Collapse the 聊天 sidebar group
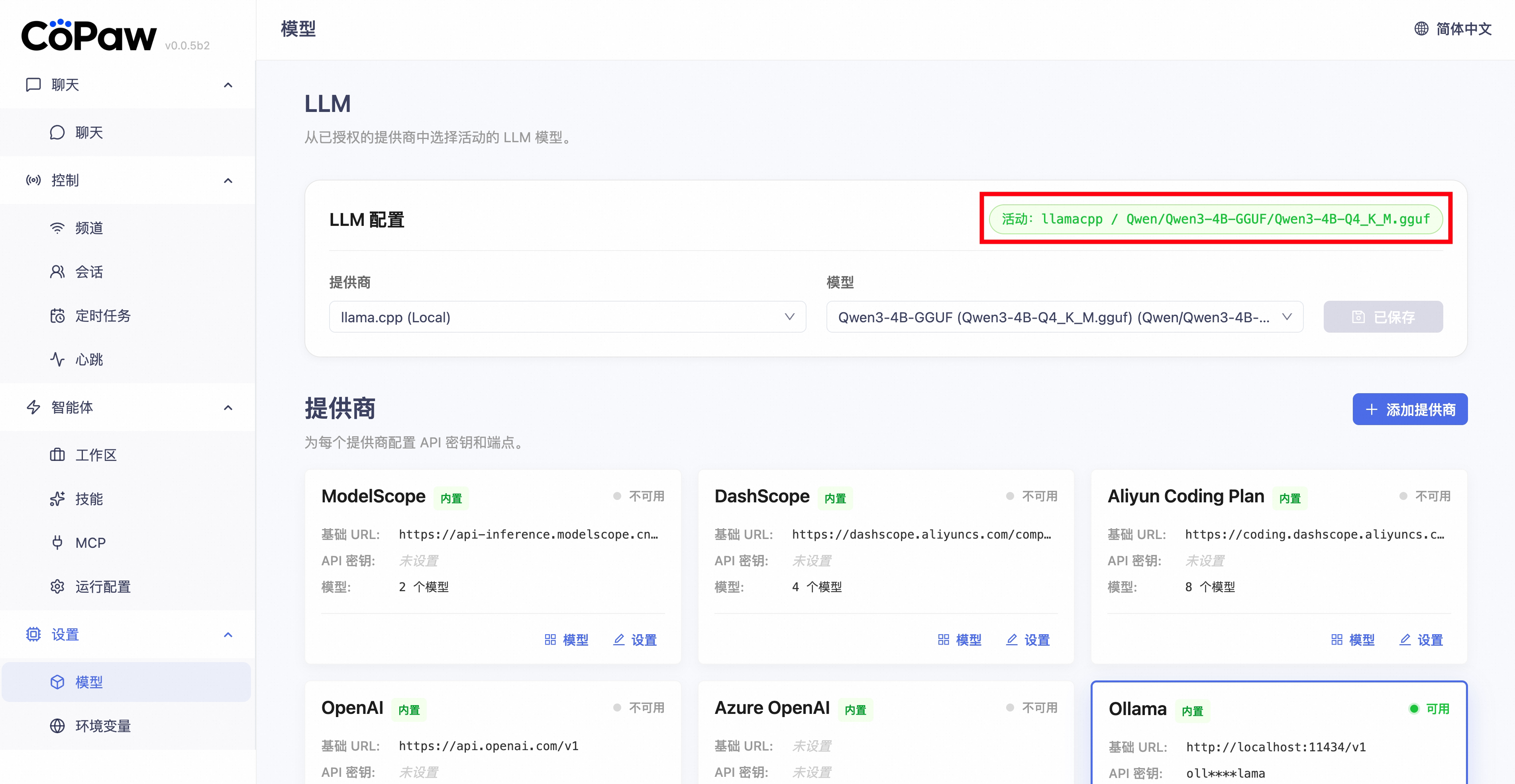The width and height of the screenshot is (1515, 784). (228, 85)
